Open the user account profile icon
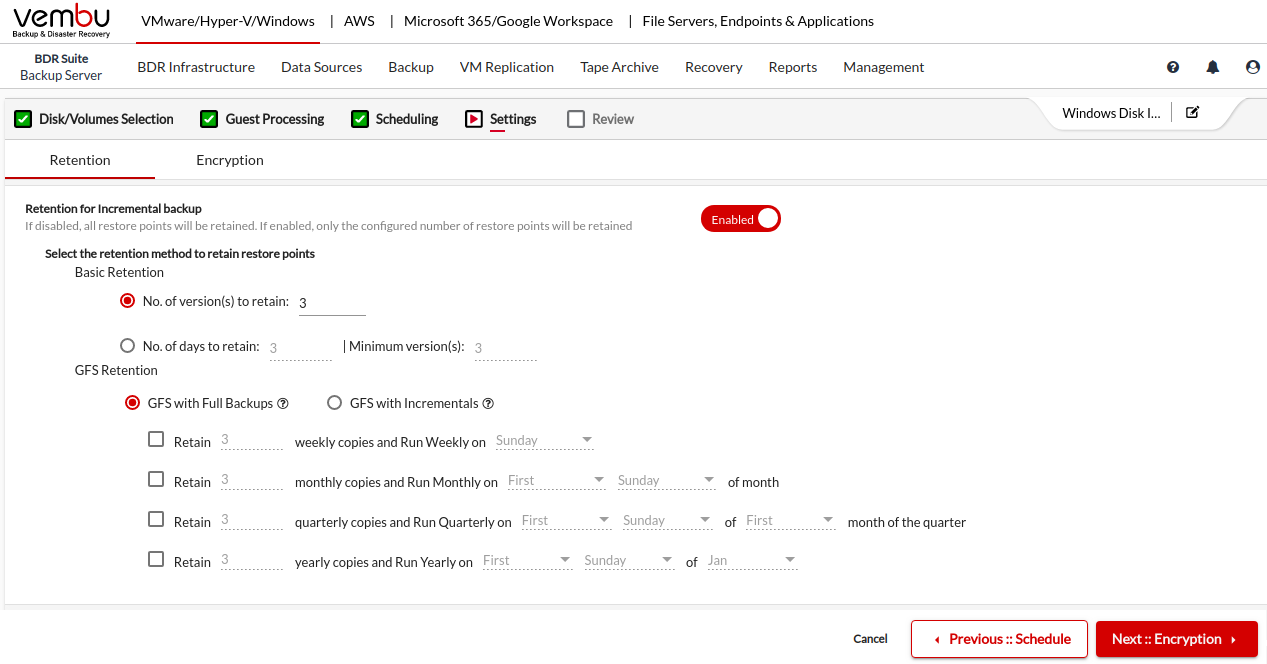Viewport: 1267px width, 664px height. pos(1253,67)
